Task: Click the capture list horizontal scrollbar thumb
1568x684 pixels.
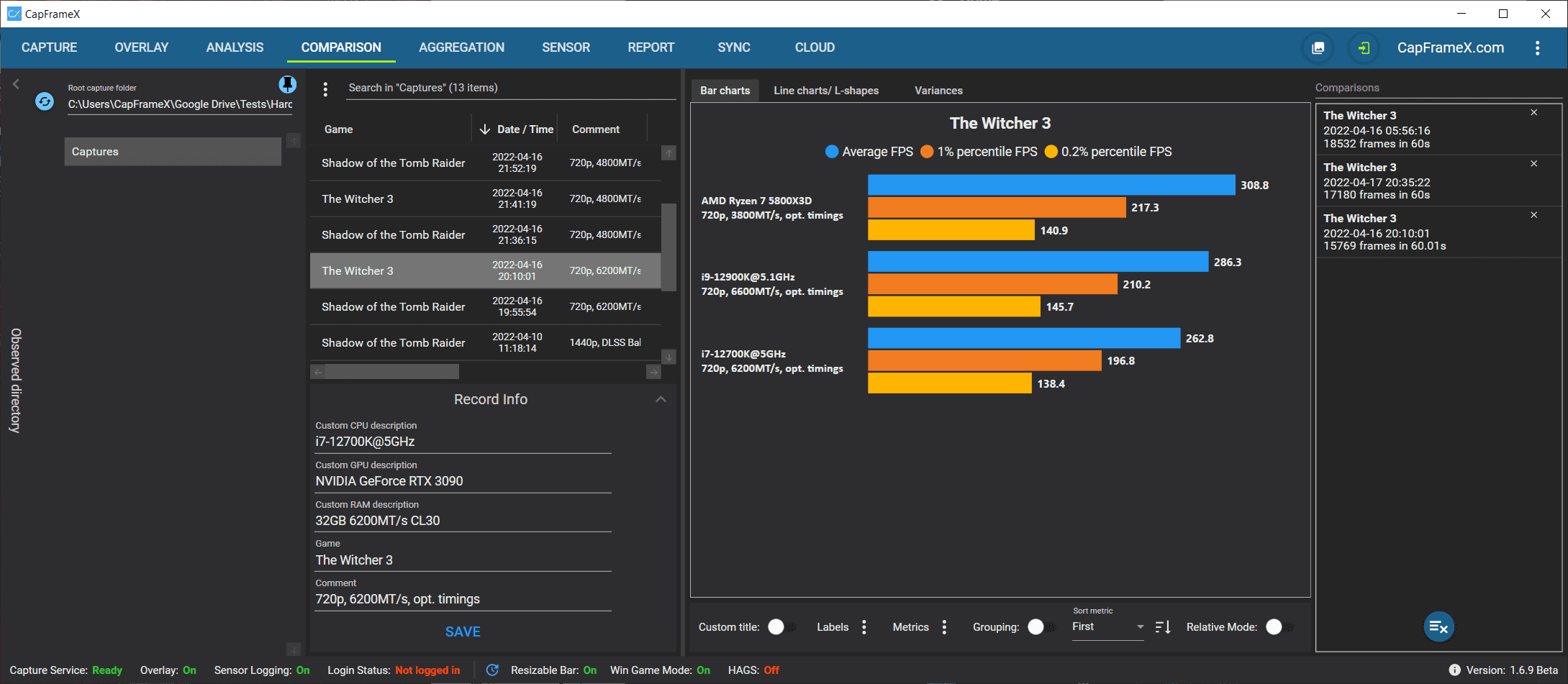Action: click(392, 372)
